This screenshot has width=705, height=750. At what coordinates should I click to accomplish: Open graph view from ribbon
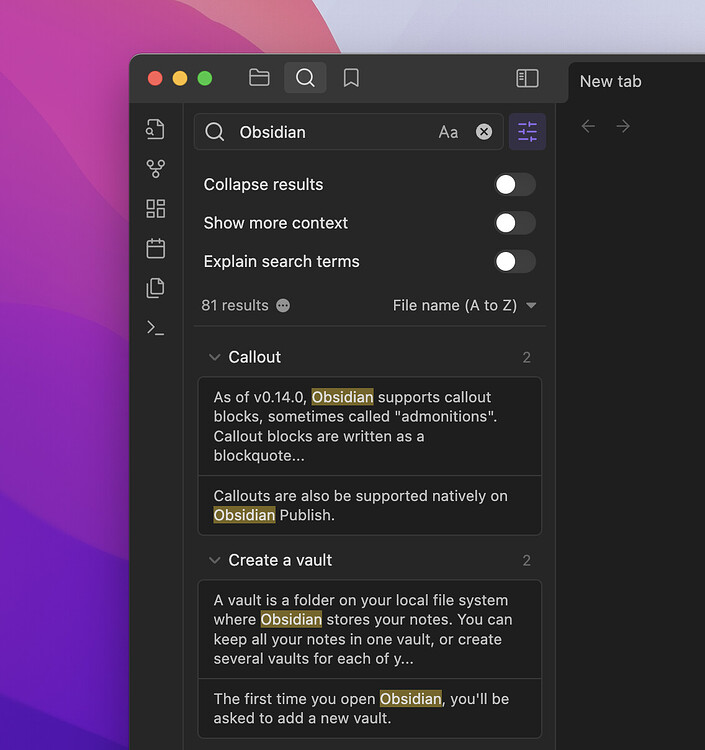tap(155, 169)
